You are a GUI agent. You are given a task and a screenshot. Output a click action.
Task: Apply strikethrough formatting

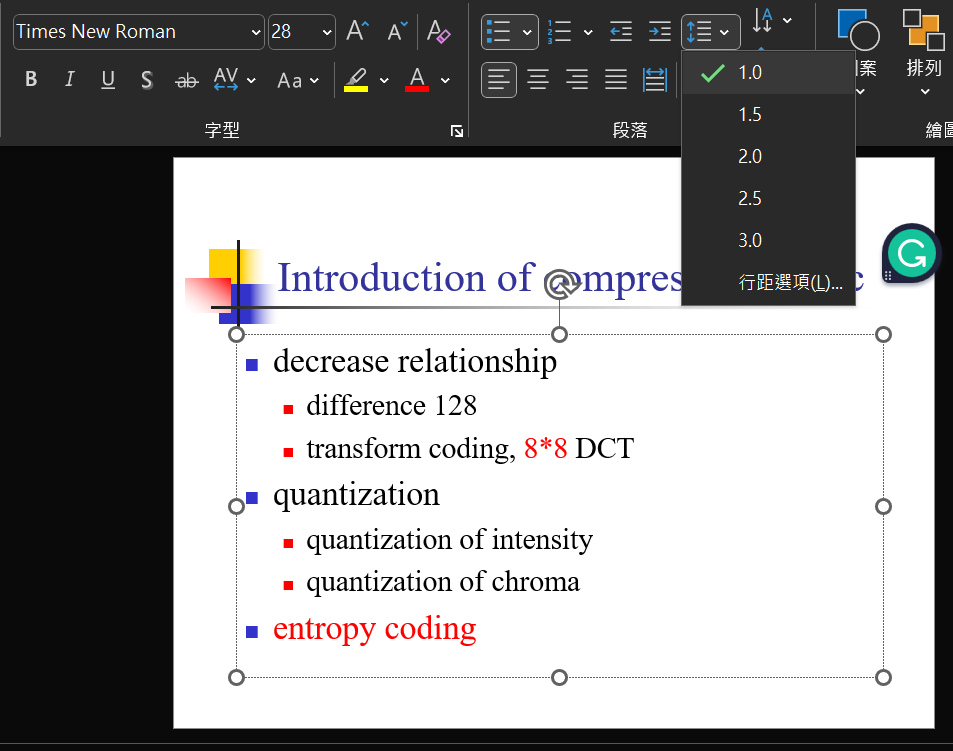[186, 80]
